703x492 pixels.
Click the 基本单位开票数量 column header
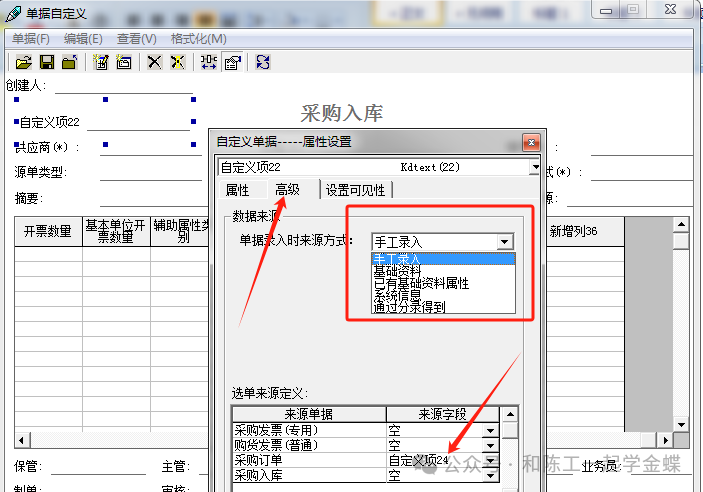[116, 231]
